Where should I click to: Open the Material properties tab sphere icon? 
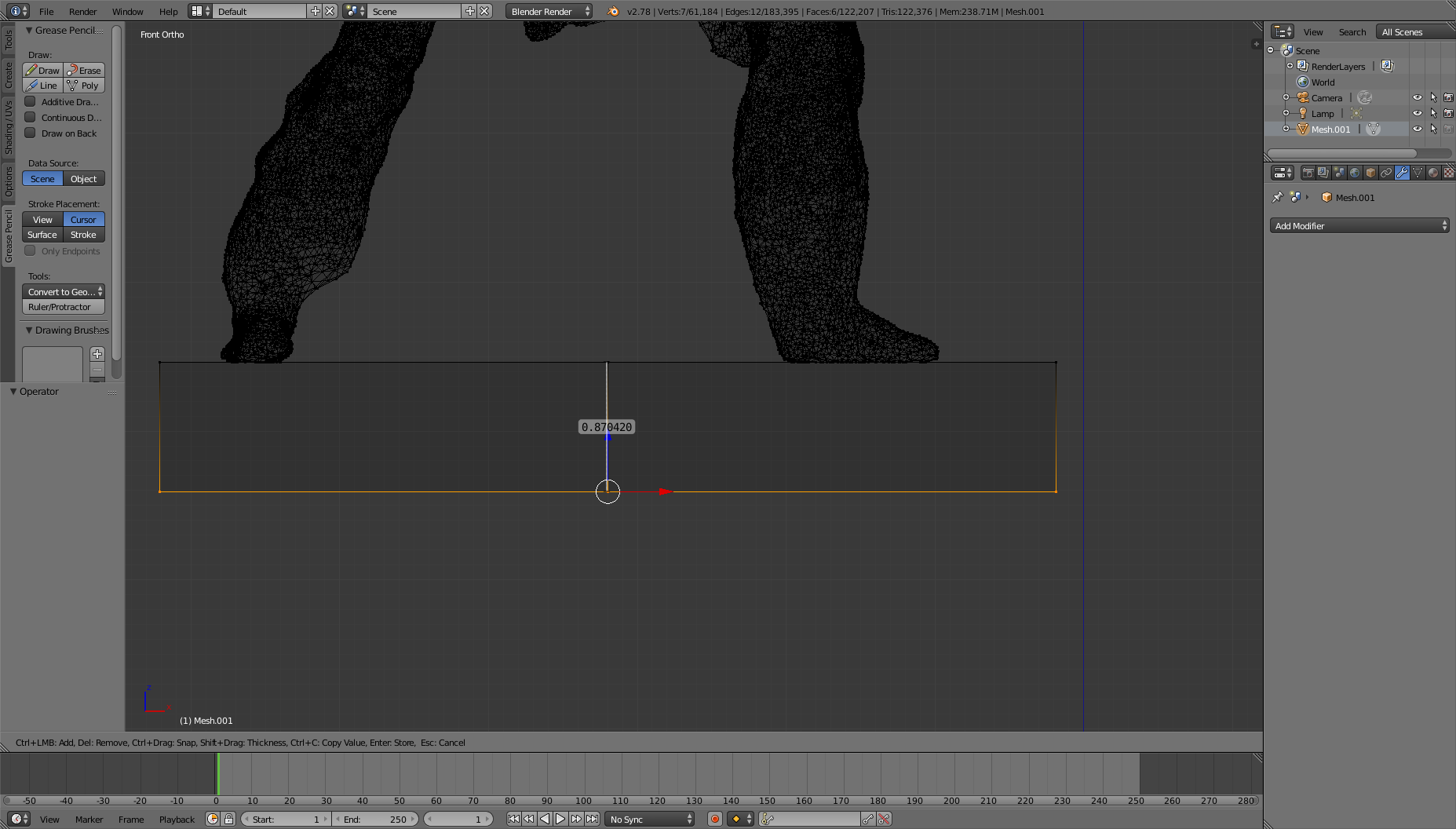[x=1433, y=173]
